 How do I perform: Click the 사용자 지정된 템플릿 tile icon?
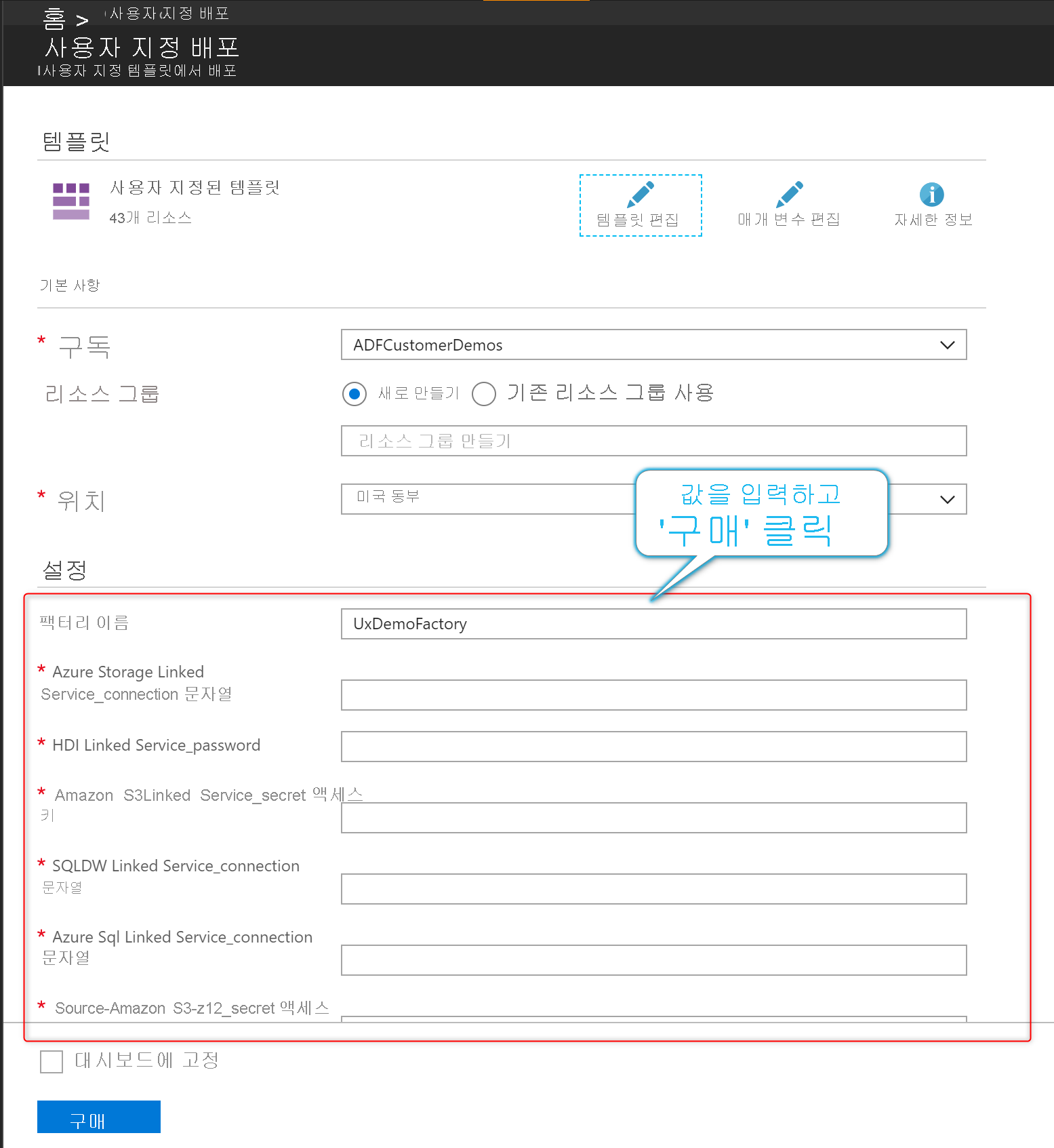[x=71, y=201]
